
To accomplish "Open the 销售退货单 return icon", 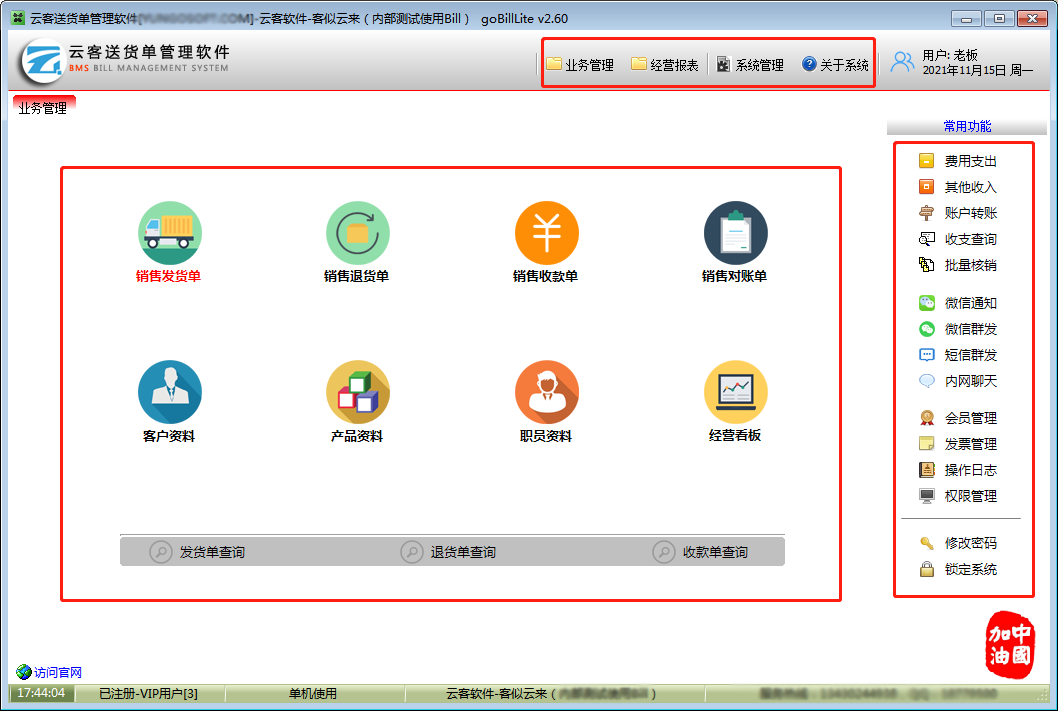I will point(358,233).
